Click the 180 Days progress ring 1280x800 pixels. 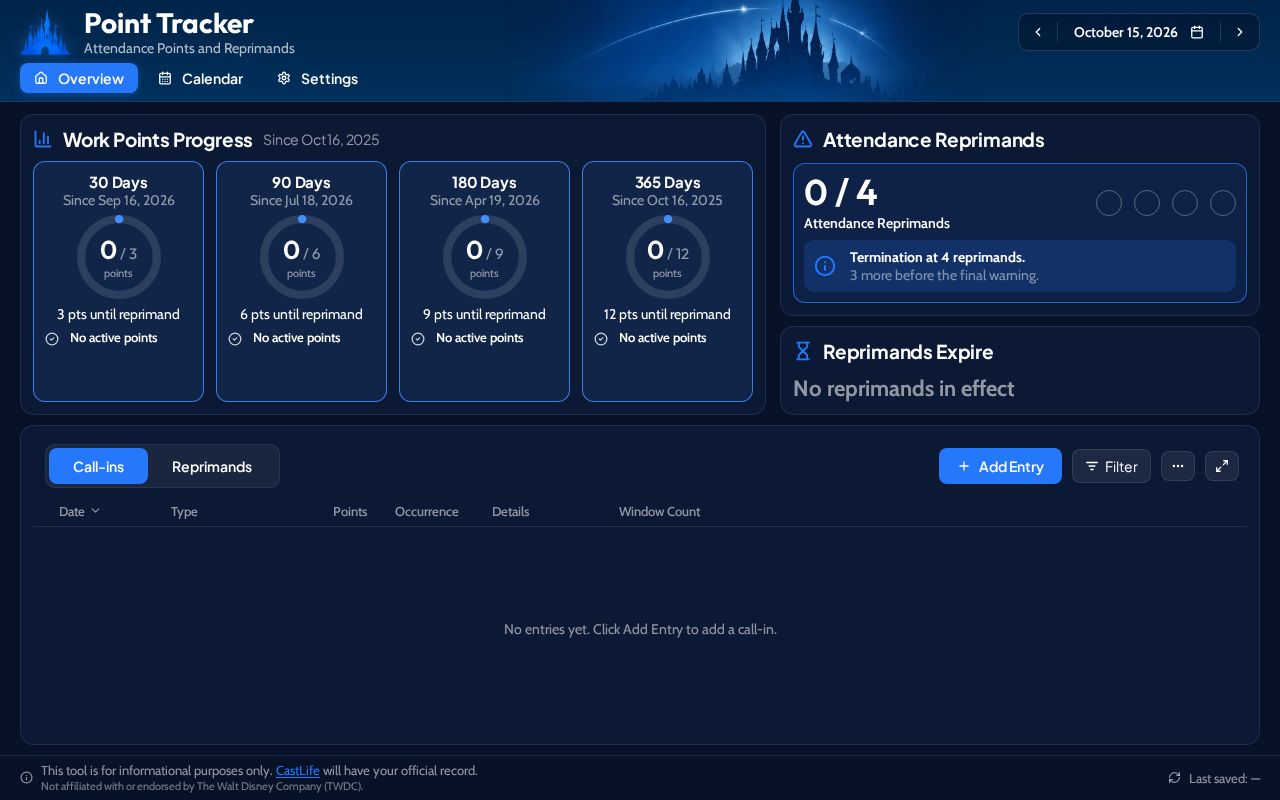coord(484,257)
